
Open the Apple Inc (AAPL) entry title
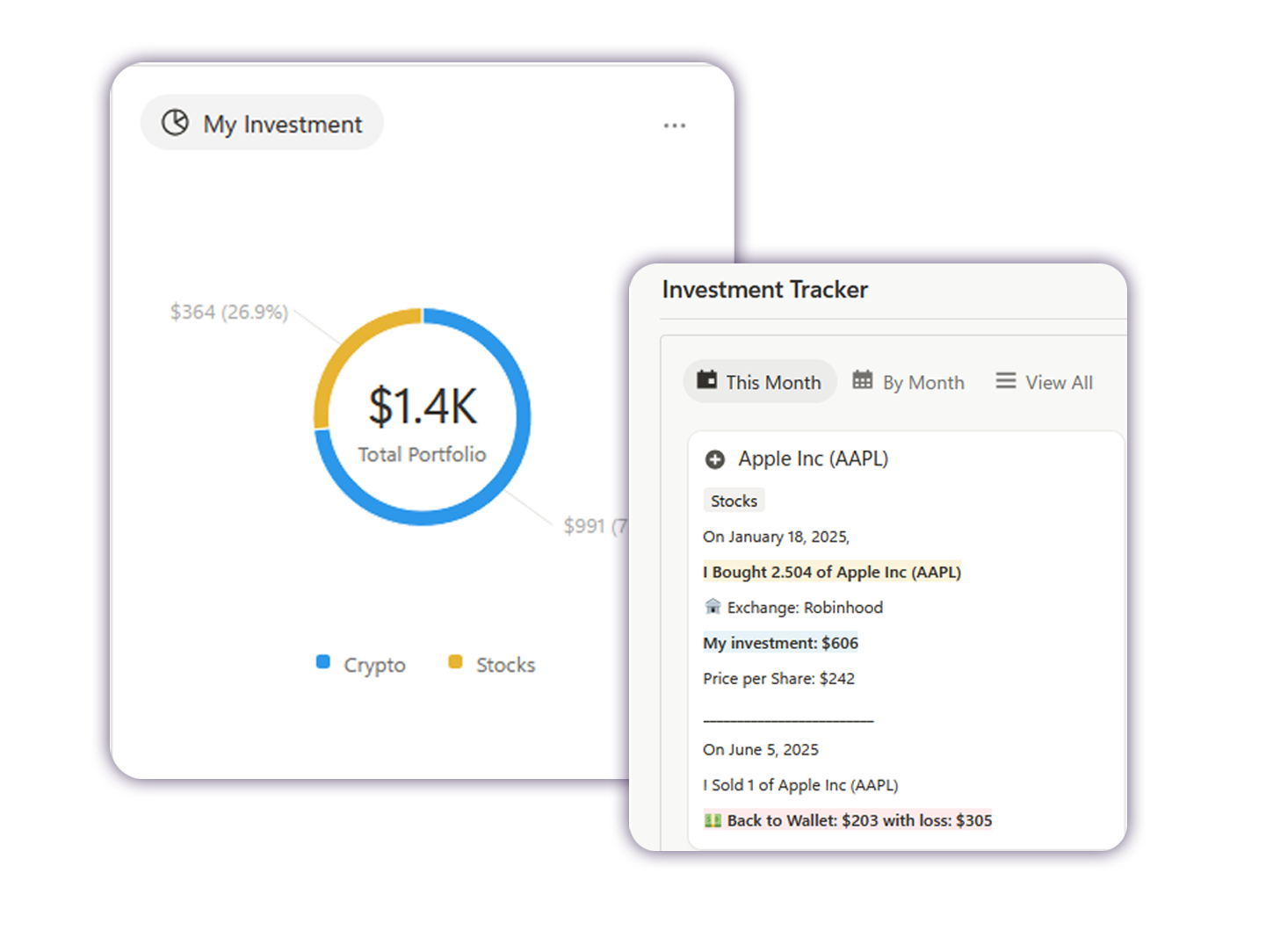(x=813, y=458)
